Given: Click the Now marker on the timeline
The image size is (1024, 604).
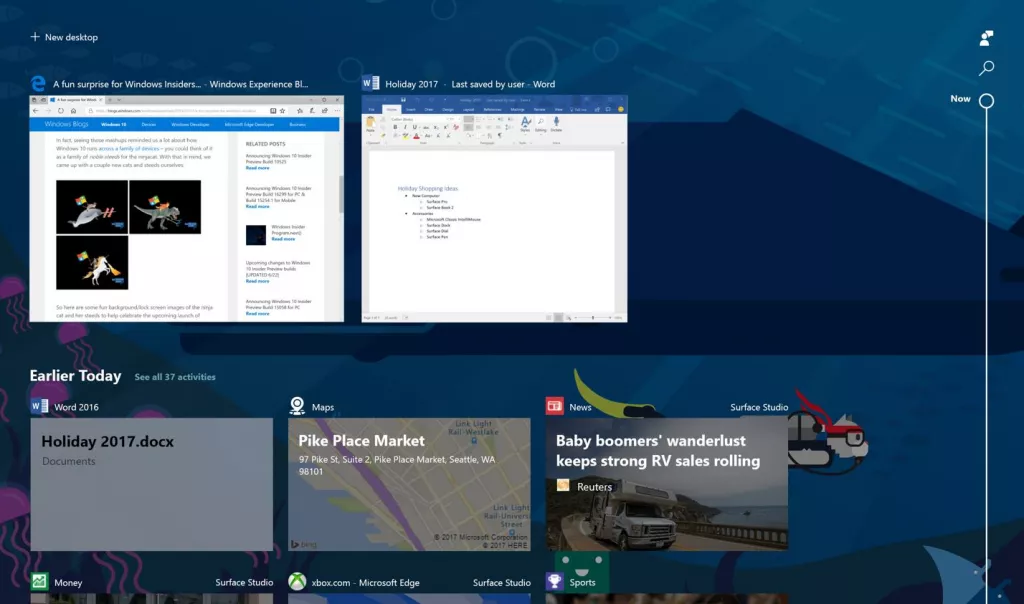Looking at the screenshot, I should coord(985,99).
